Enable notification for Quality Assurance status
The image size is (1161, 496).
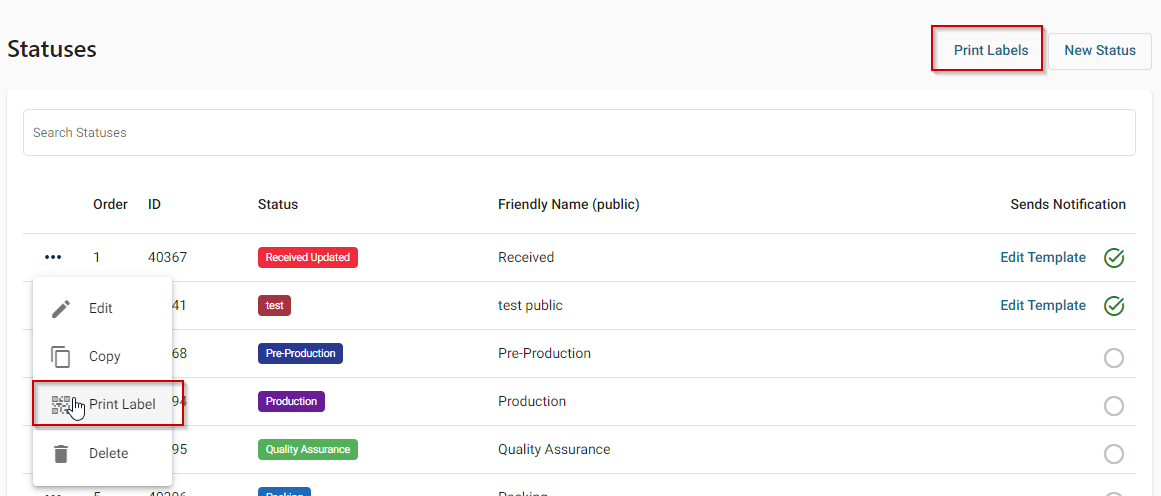tap(1114, 453)
